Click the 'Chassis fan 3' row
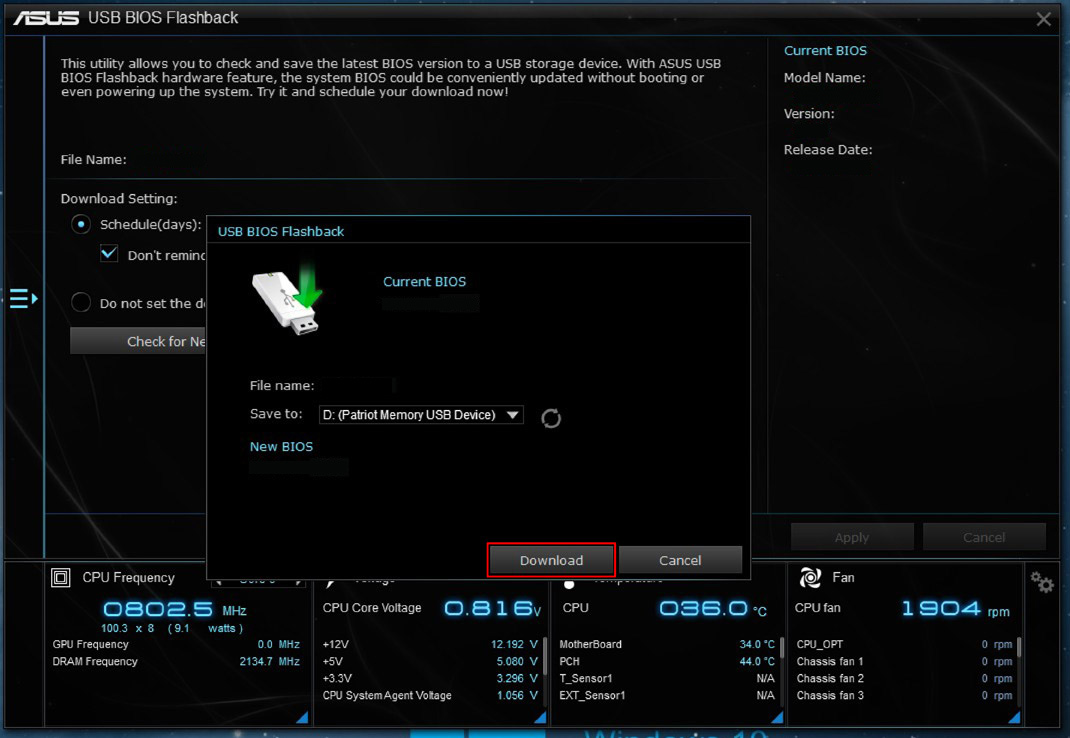 (x=904, y=696)
